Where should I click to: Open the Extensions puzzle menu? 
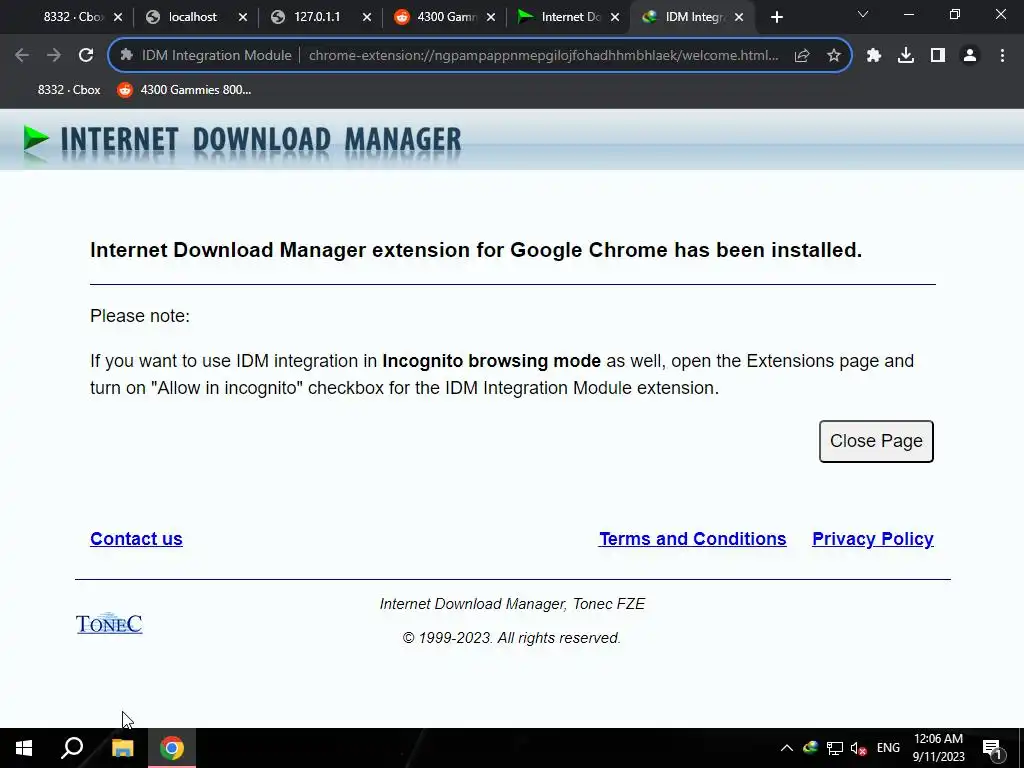click(x=874, y=56)
